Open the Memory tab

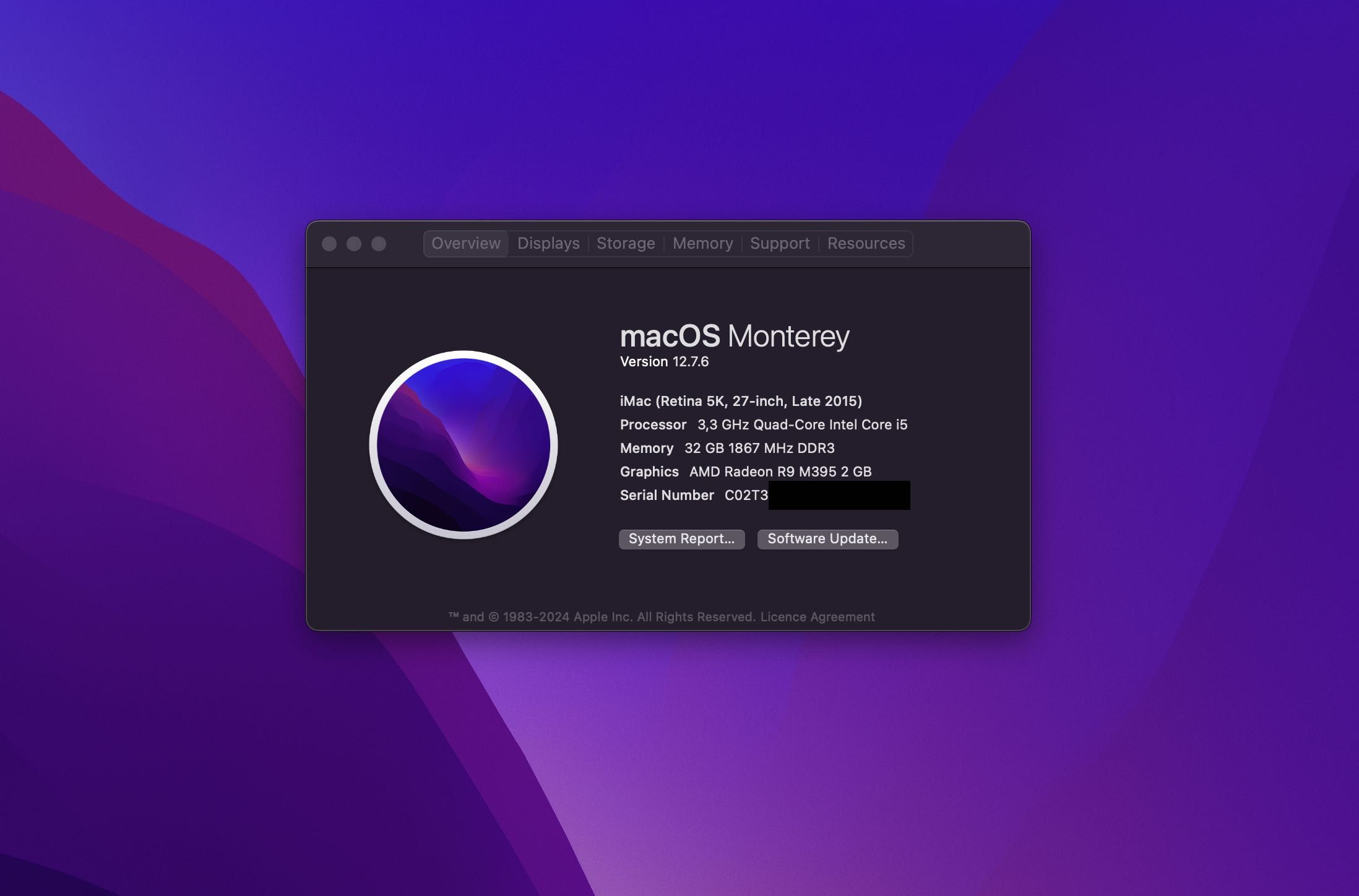(x=702, y=243)
